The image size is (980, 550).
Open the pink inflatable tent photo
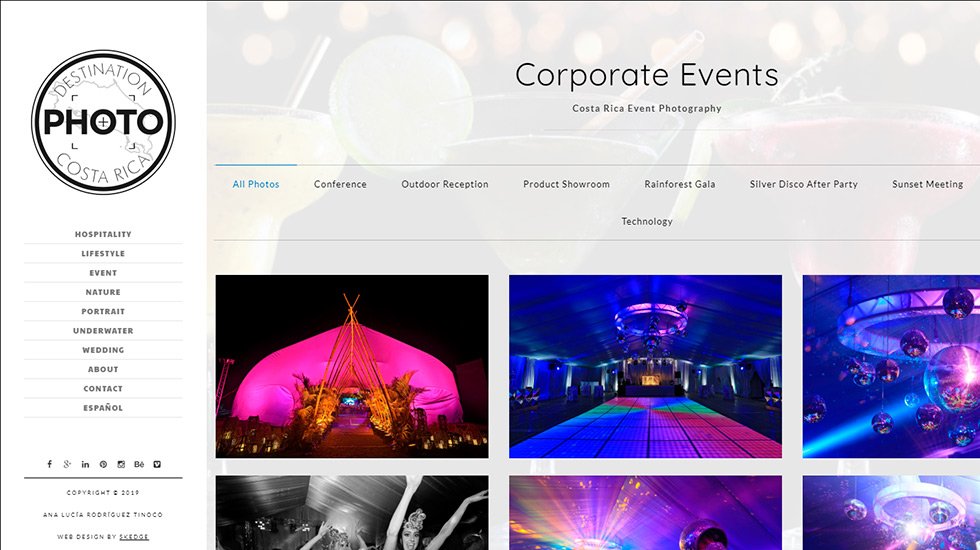(x=352, y=366)
